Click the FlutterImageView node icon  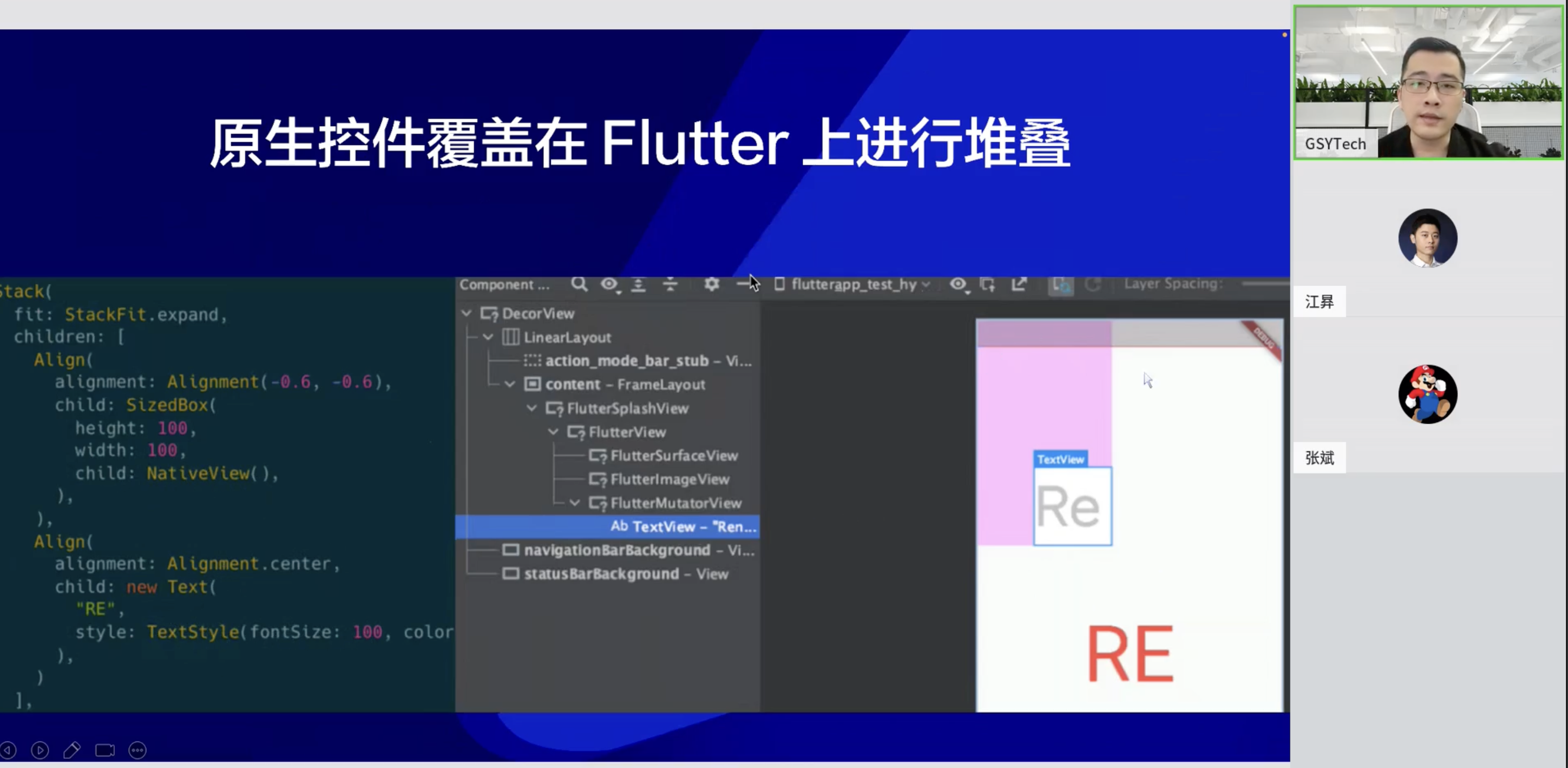pyautogui.click(x=598, y=480)
